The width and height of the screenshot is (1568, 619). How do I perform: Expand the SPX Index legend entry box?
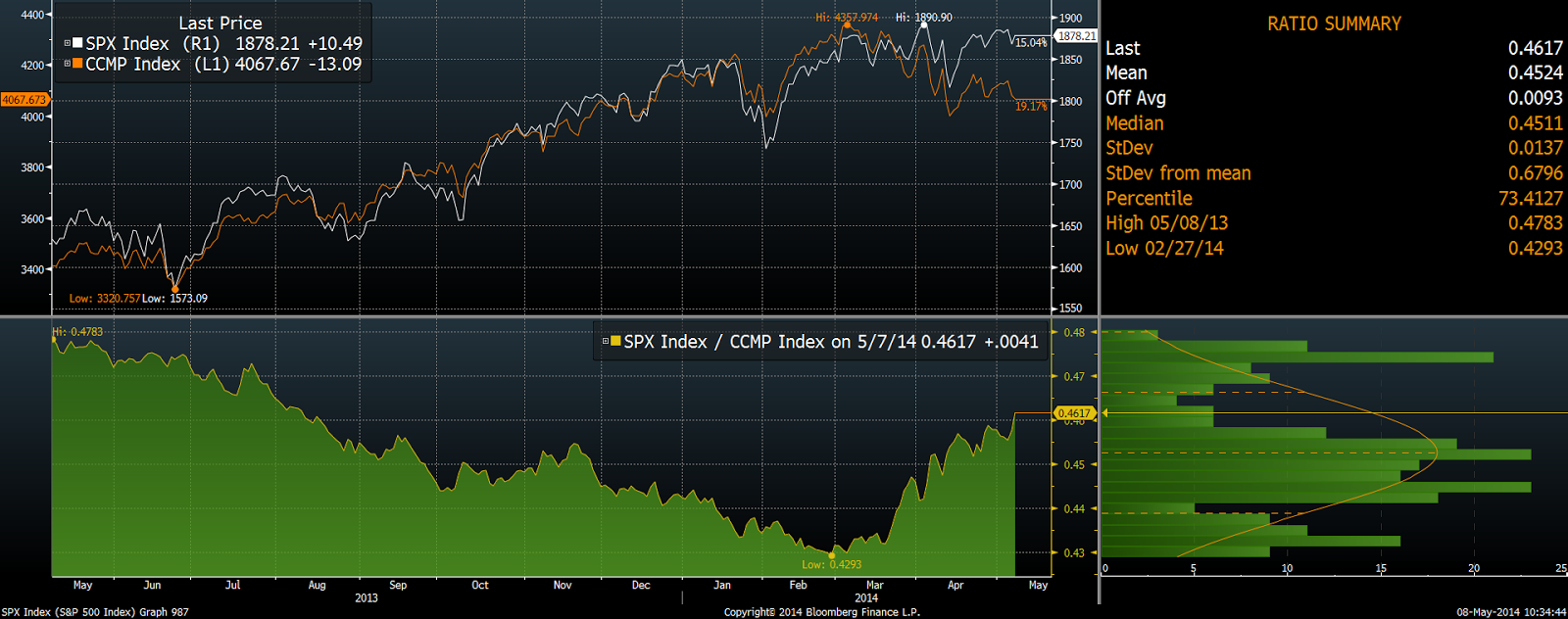pyautogui.click(x=68, y=44)
